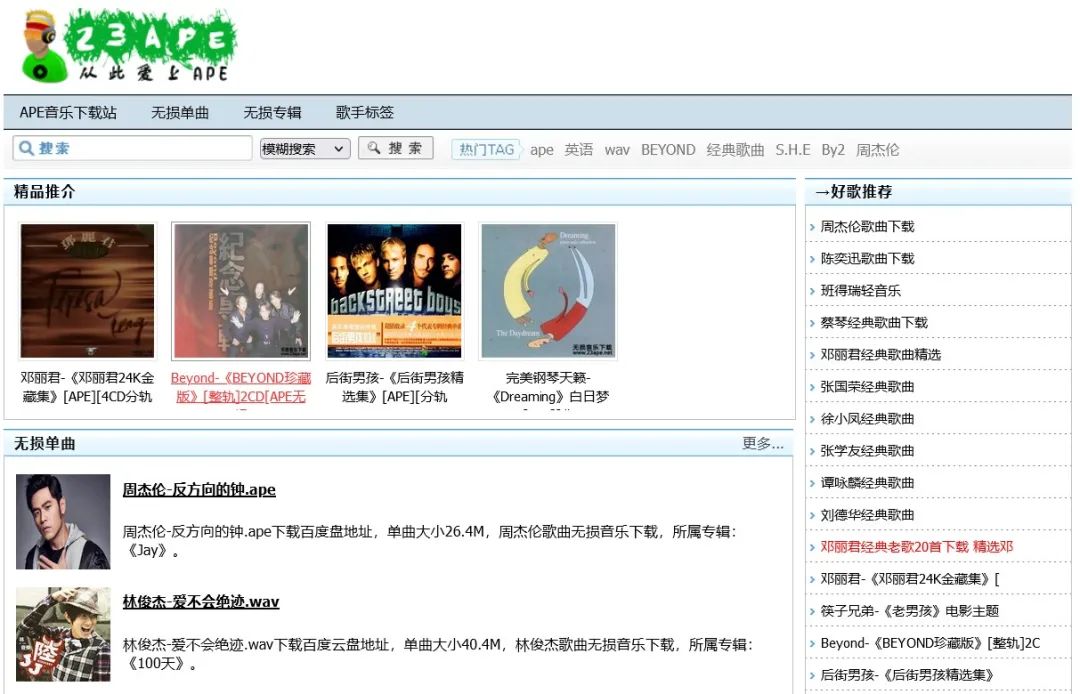
Task: Click the arrow icon before 刘德华经典歌曲
Action: point(812,515)
